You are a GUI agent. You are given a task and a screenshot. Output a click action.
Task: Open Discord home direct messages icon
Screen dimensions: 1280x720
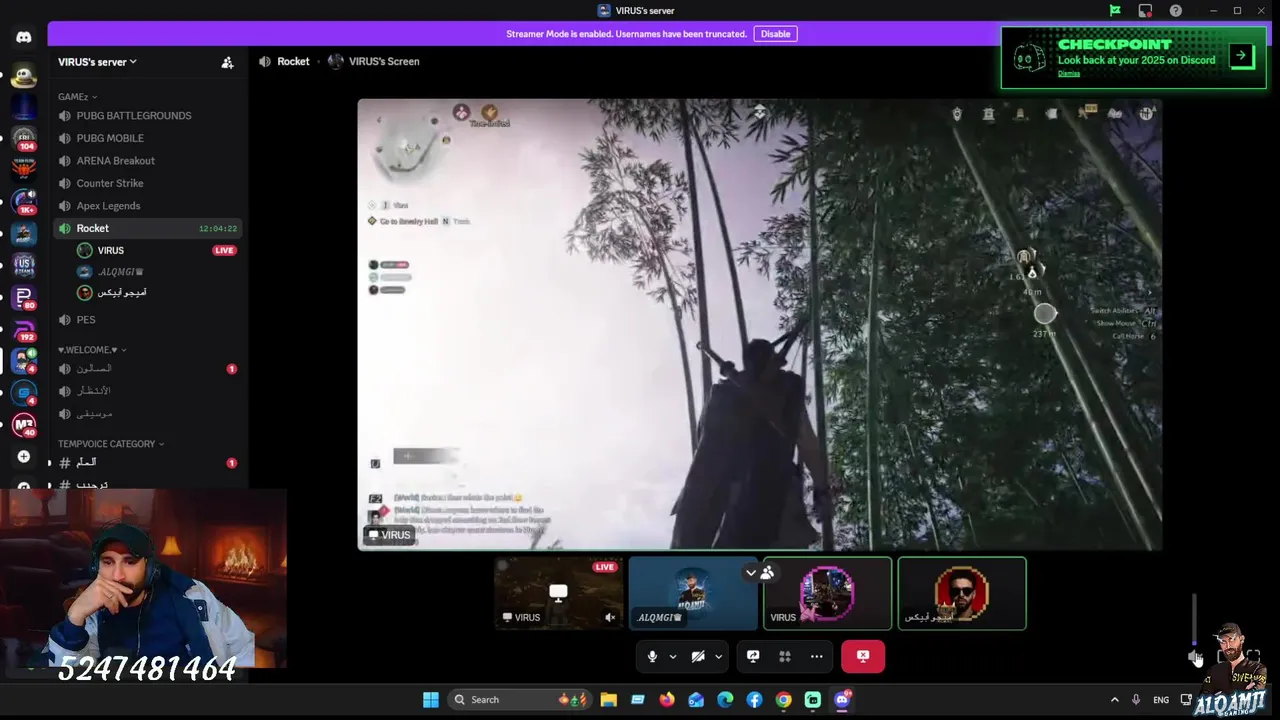[24, 37]
